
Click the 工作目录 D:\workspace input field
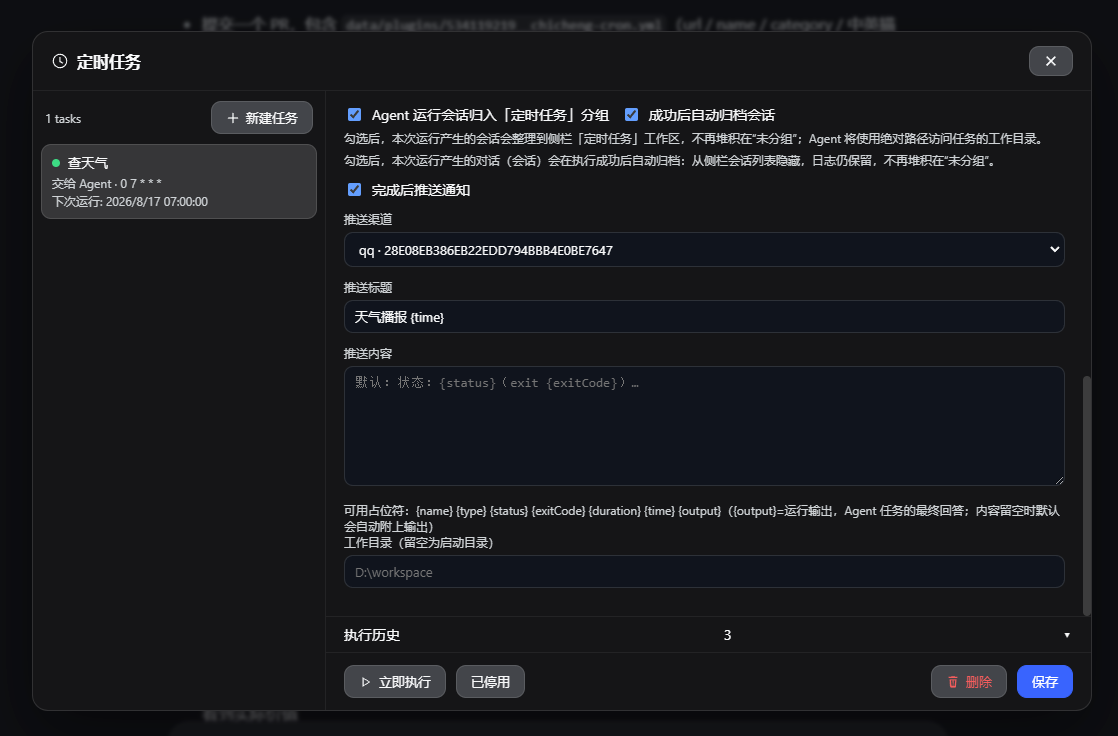pyautogui.click(x=704, y=572)
